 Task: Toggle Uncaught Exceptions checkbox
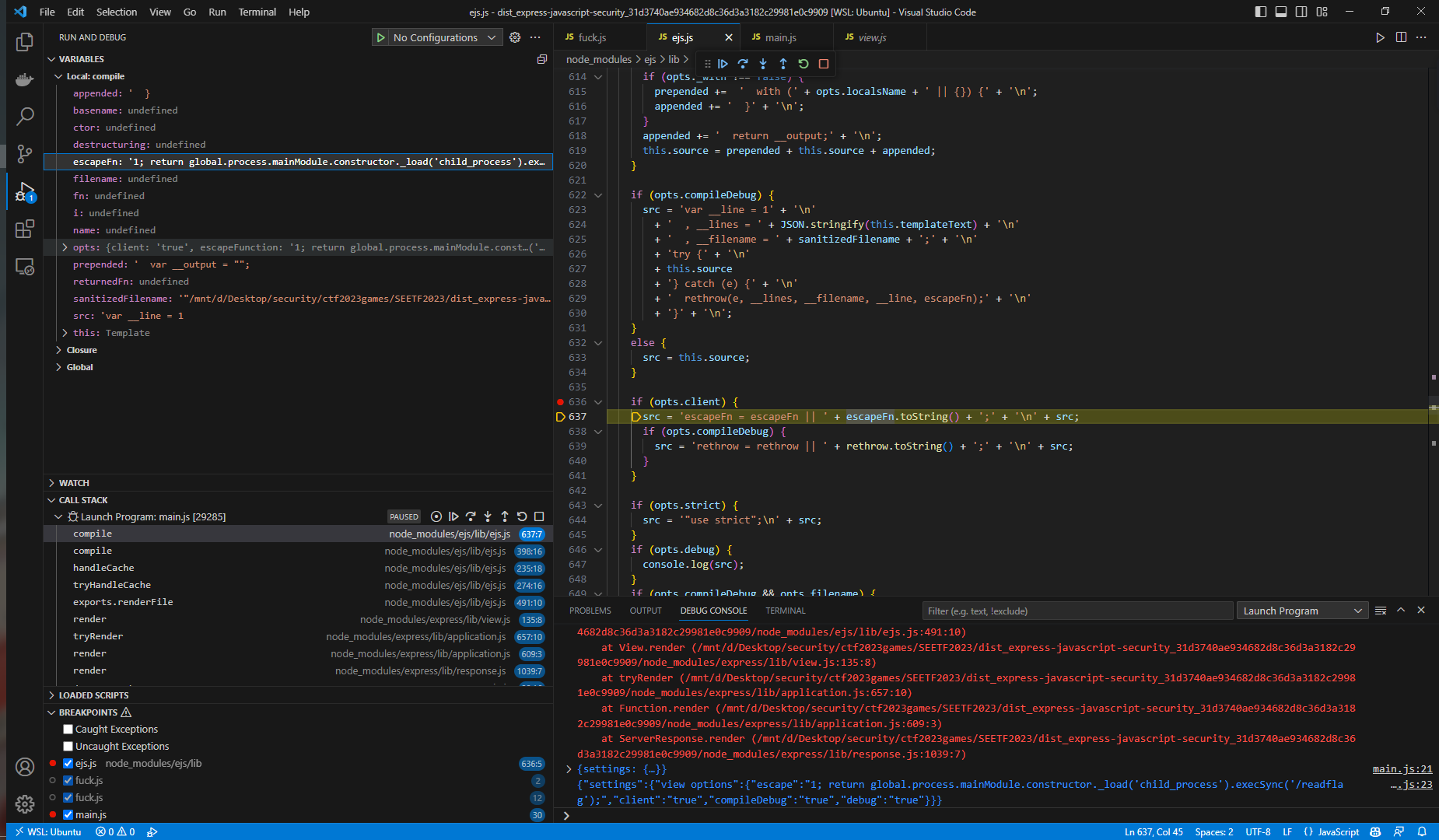click(x=68, y=747)
